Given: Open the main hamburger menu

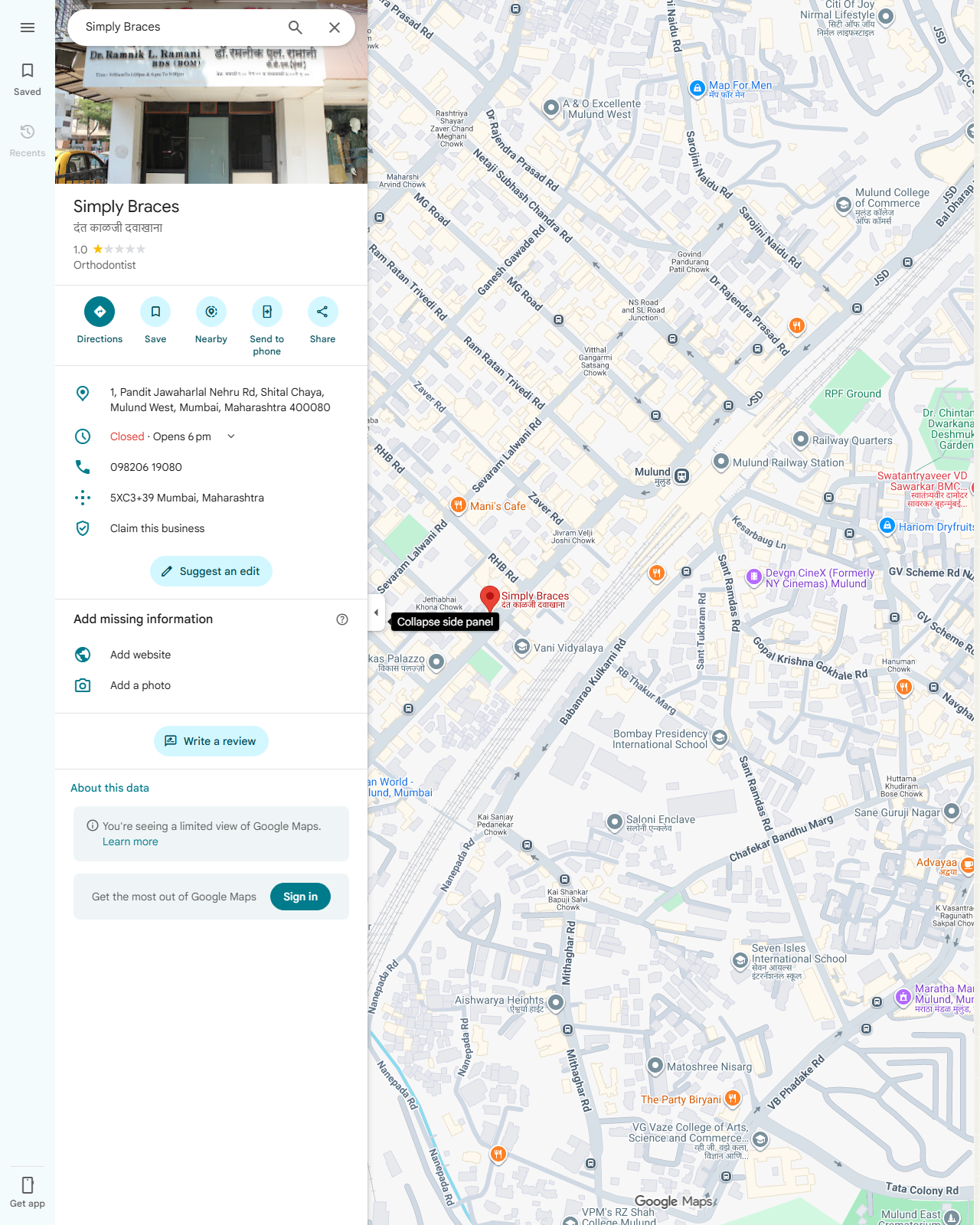Looking at the screenshot, I should tap(28, 28).
